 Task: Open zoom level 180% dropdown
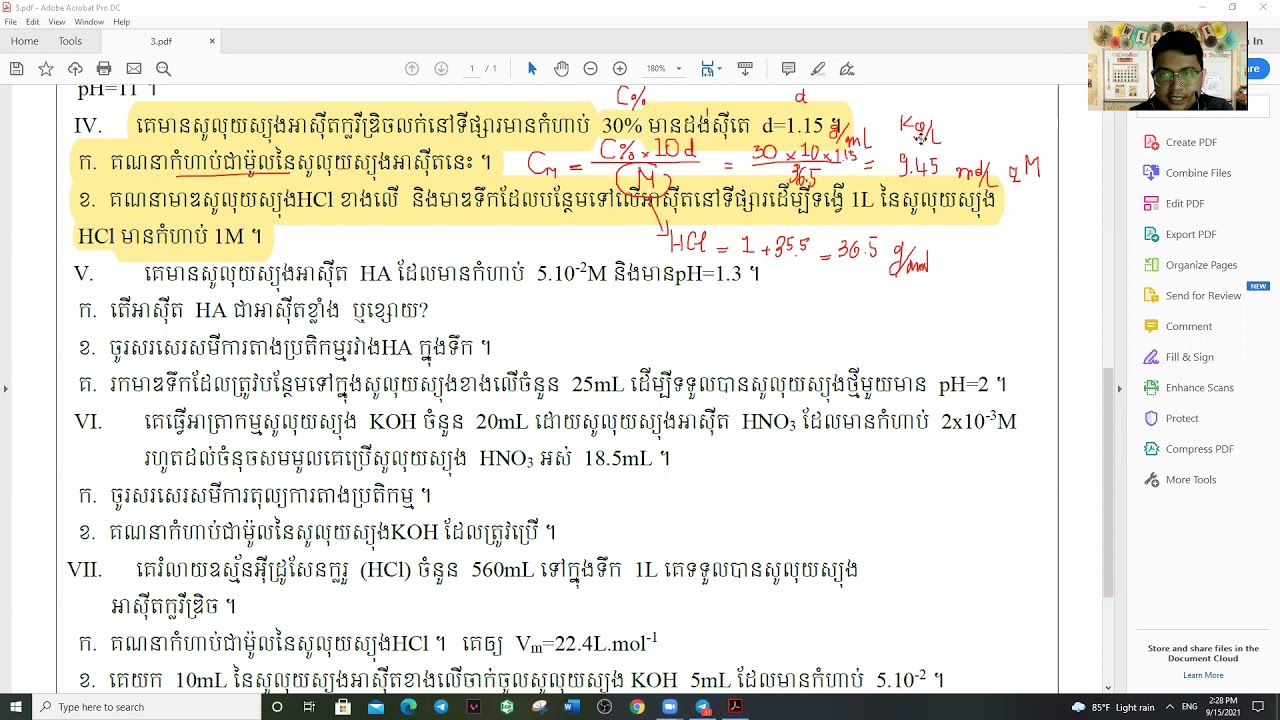pos(664,69)
